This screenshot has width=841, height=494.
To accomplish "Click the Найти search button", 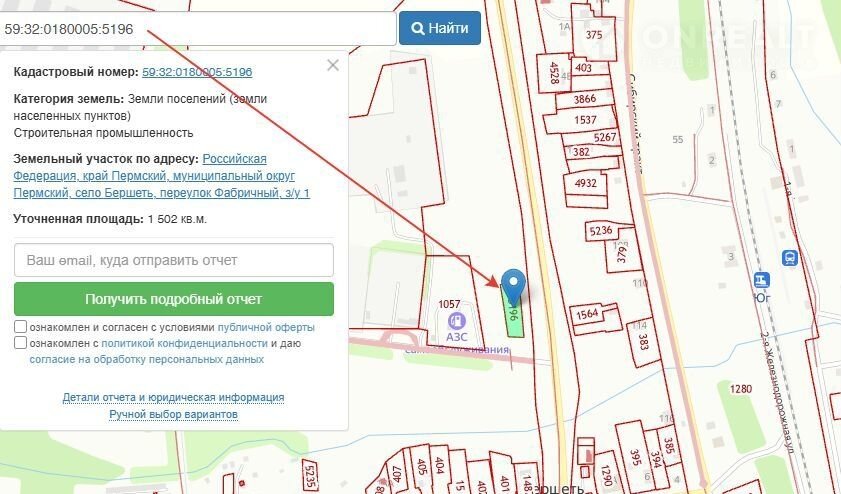I will point(440,28).
